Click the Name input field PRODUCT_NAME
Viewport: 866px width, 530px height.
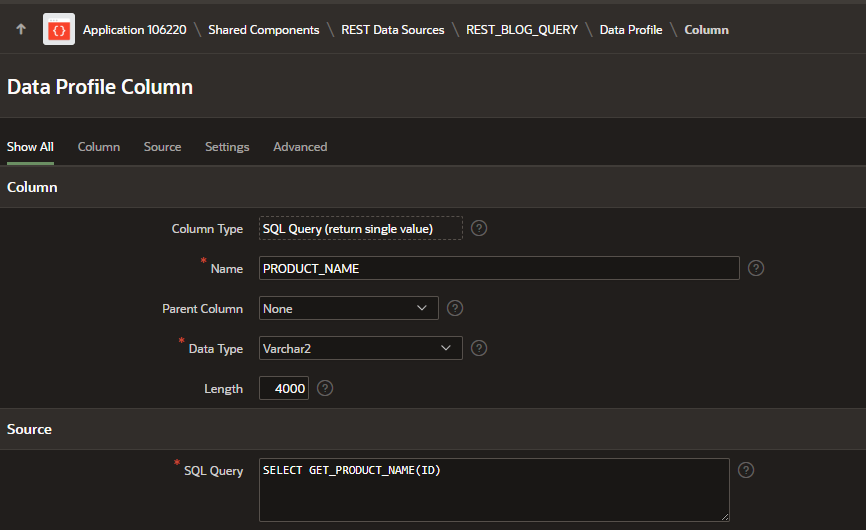click(x=498, y=268)
